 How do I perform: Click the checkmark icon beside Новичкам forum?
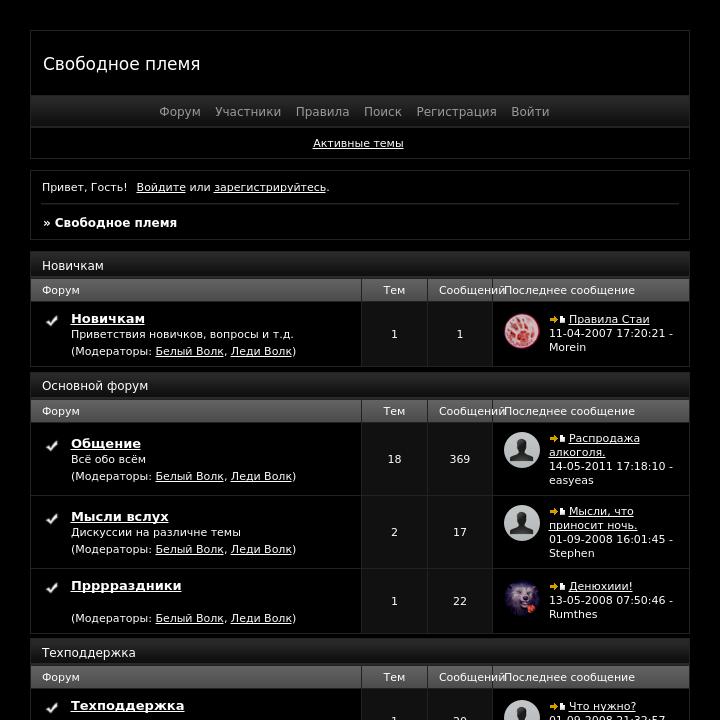click(52, 321)
